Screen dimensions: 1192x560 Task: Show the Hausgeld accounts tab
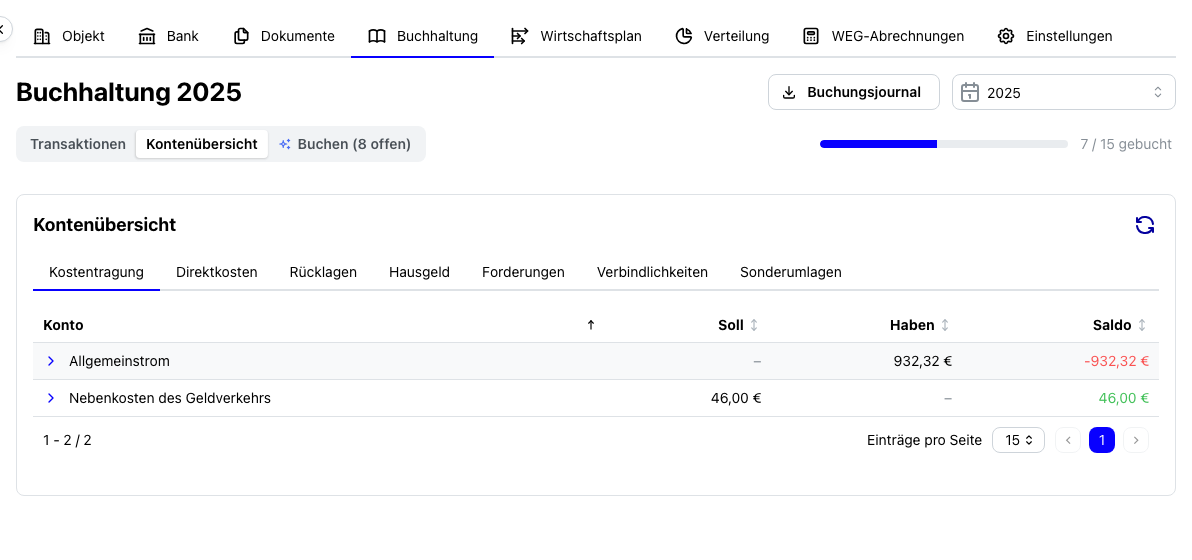[420, 272]
